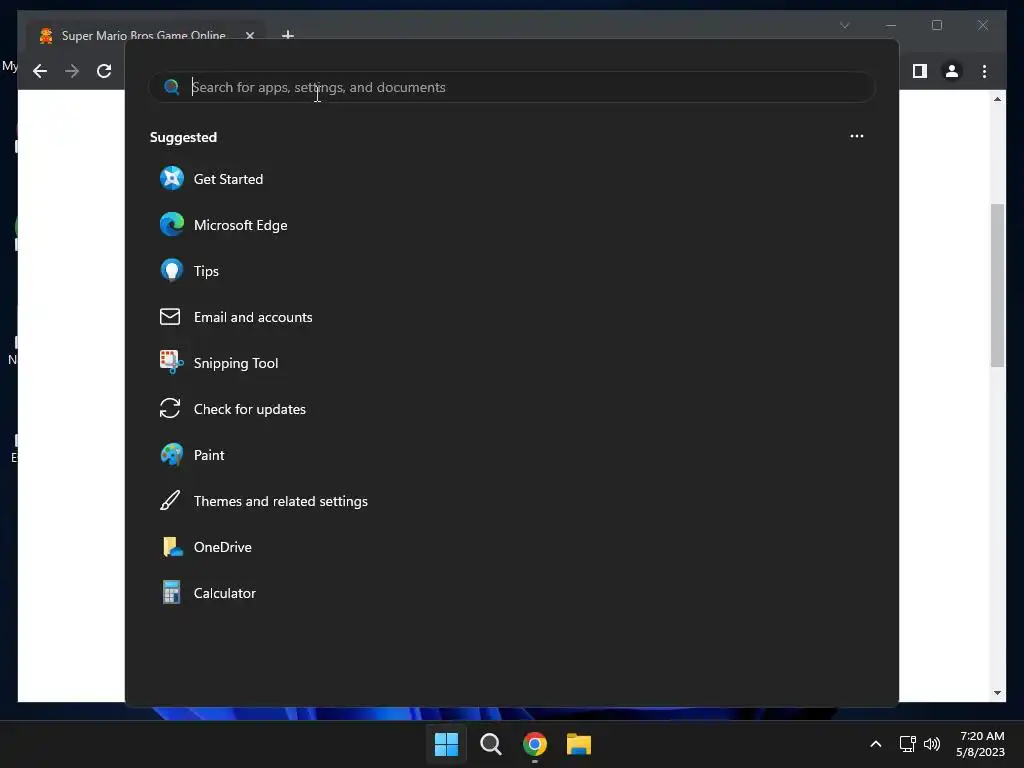Focus the Search for apps input field

pos(512,87)
